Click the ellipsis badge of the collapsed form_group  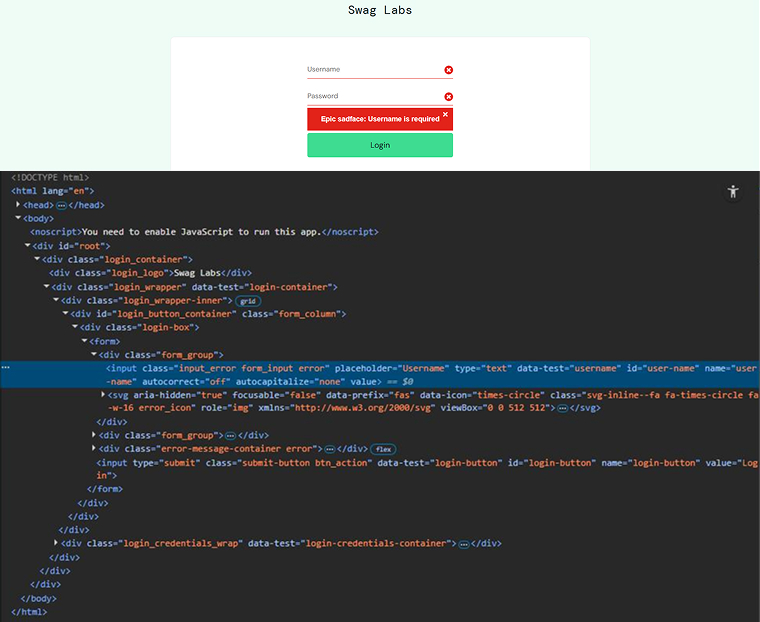click(x=231, y=436)
